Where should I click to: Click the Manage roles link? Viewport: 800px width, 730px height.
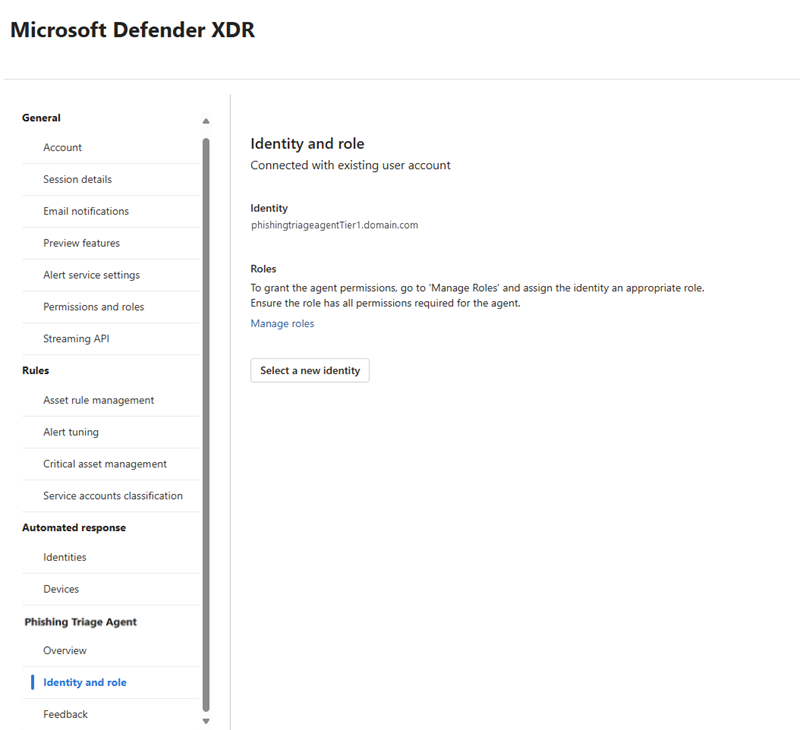(282, 323)
